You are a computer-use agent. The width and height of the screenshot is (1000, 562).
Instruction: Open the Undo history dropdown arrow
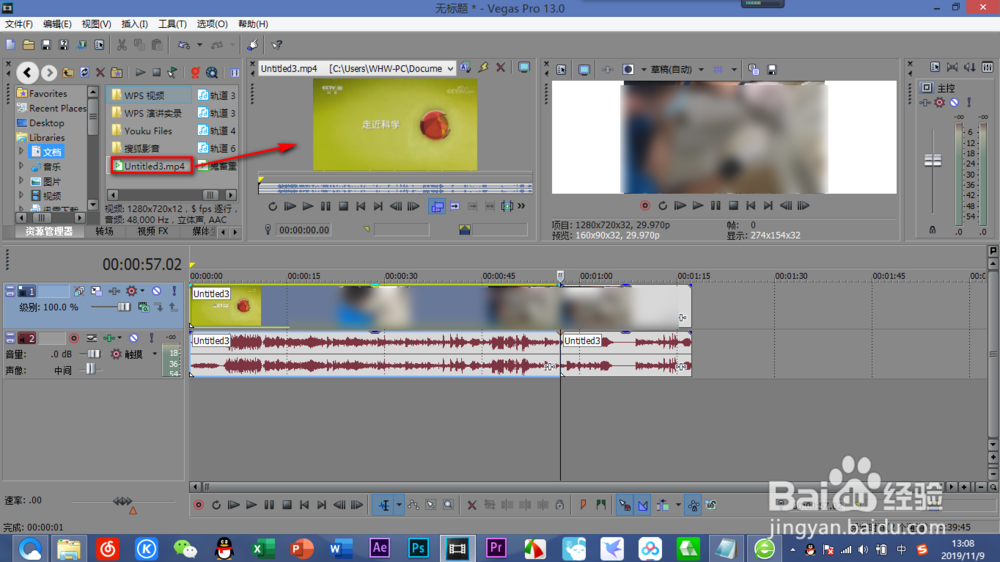[200, 45]
